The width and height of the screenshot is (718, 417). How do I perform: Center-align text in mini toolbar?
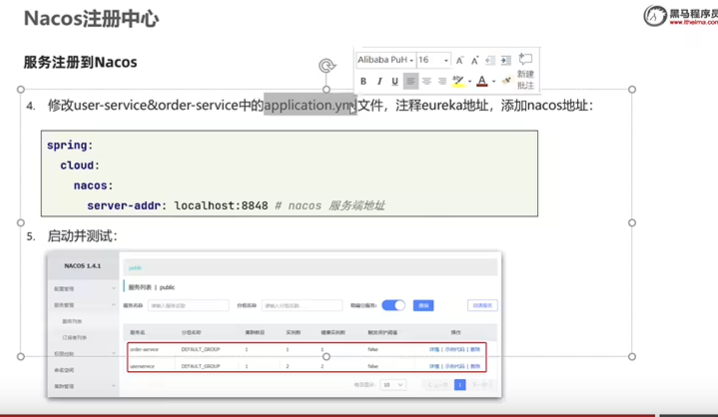coord(426,81)
